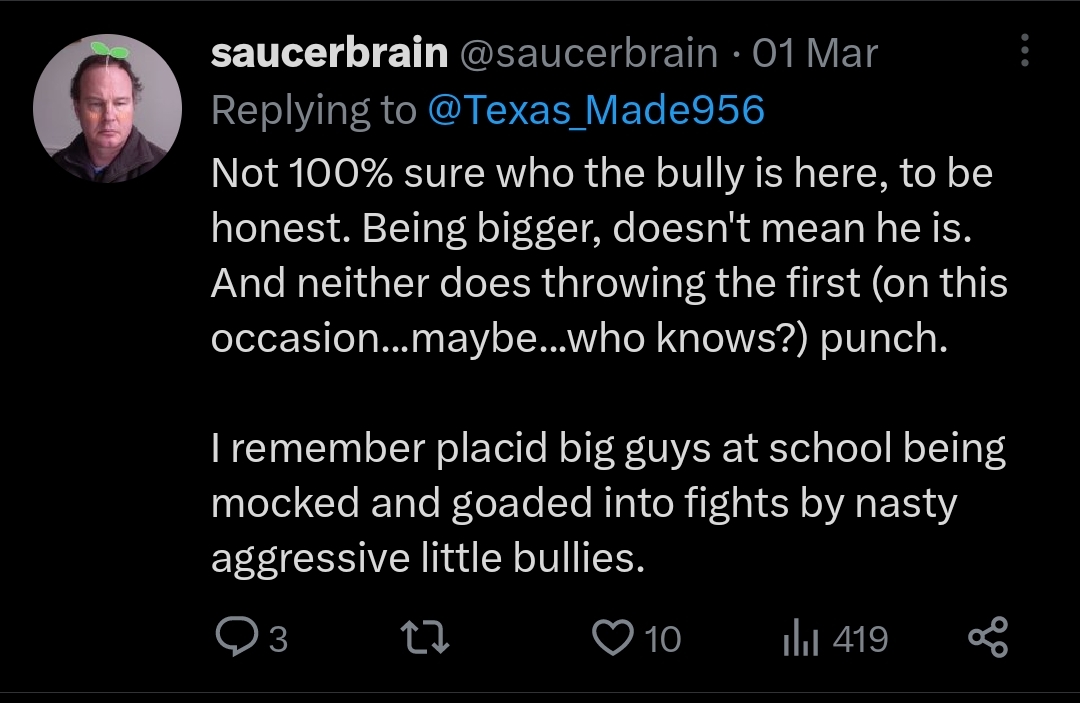Click the bold saucerbrain display name
This screenshot has width=1080, height=703.
coord(329,53)
